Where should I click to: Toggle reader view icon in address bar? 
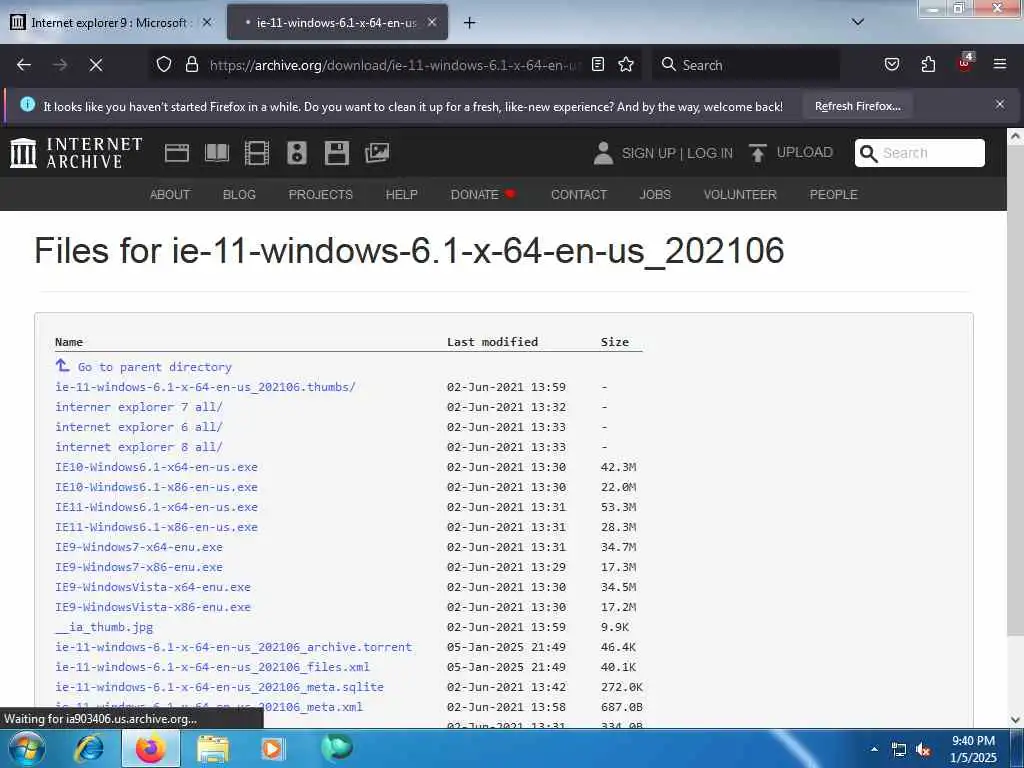click(598, 64)
